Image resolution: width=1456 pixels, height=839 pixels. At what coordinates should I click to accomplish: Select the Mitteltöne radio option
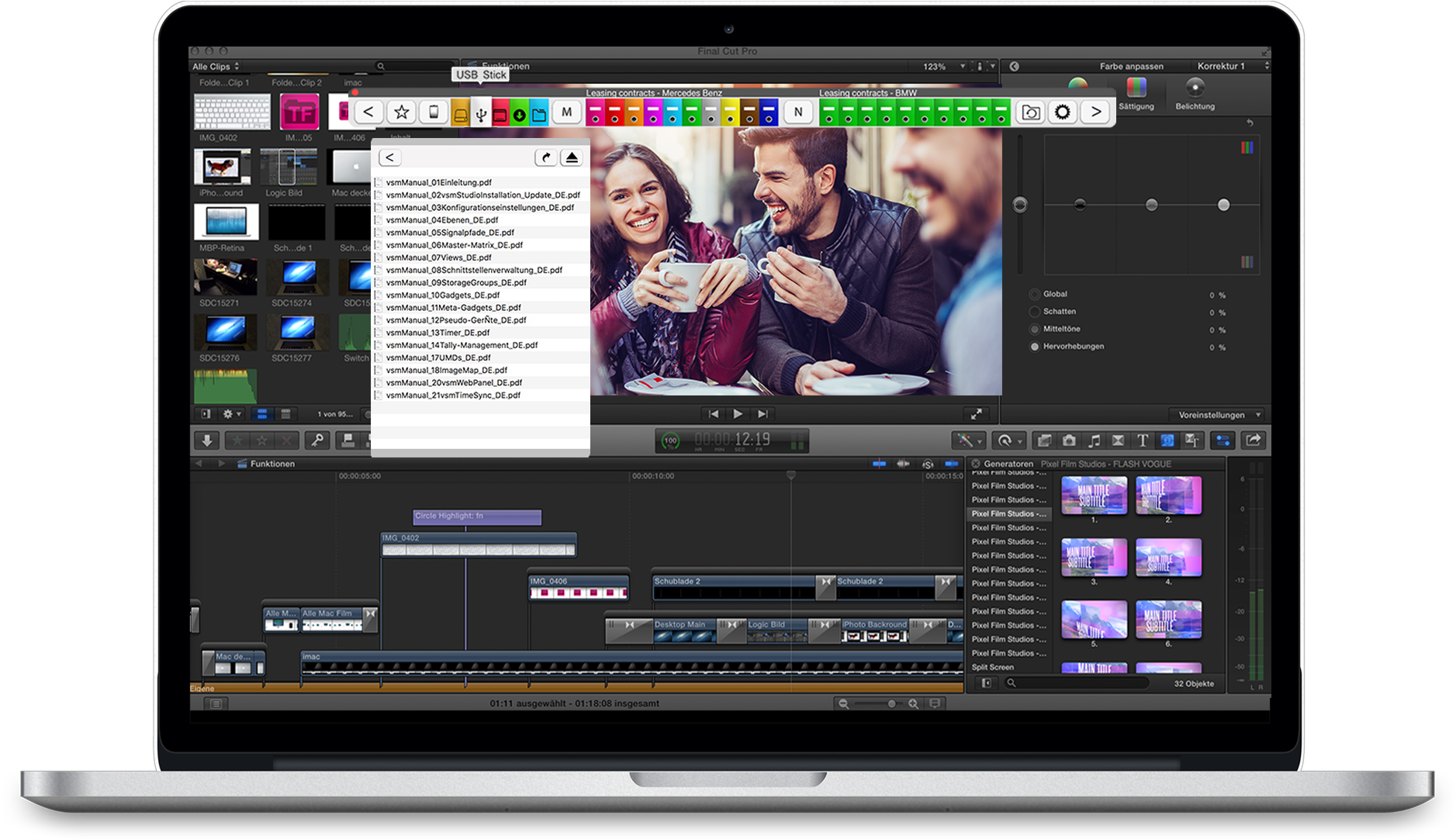coord(1034,330)
